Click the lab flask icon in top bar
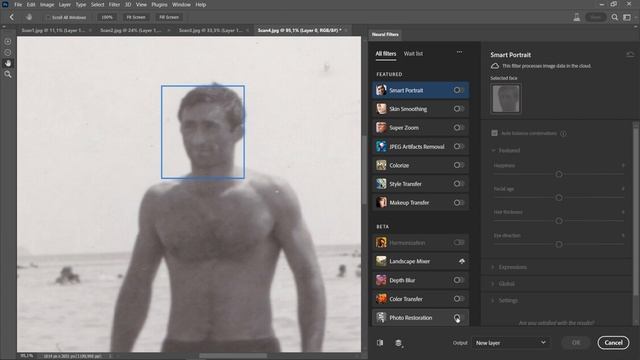 tap(576, 17)
